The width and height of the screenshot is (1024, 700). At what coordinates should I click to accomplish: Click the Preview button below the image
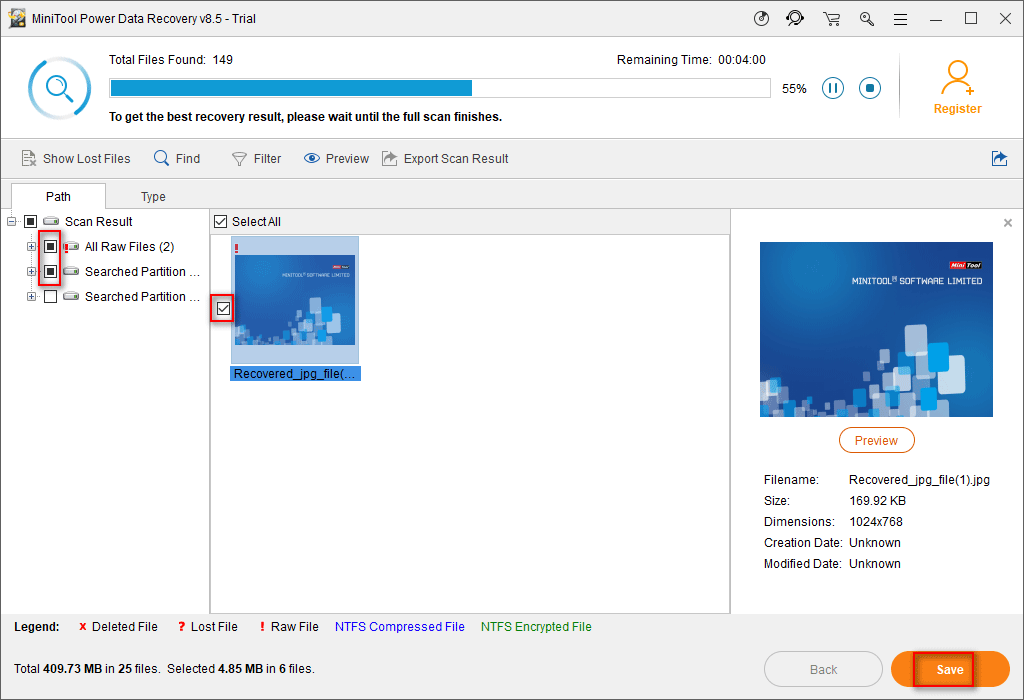[876, 440]
